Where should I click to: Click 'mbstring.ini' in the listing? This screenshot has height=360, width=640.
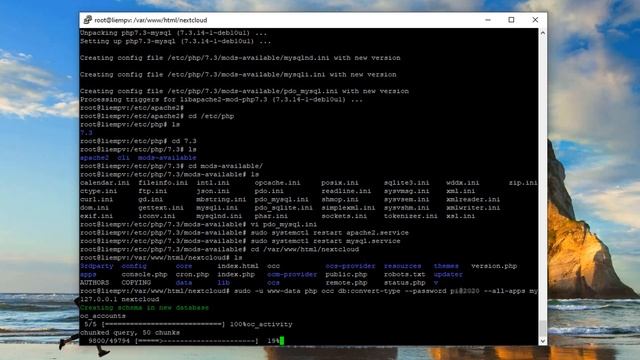[221, 199]
